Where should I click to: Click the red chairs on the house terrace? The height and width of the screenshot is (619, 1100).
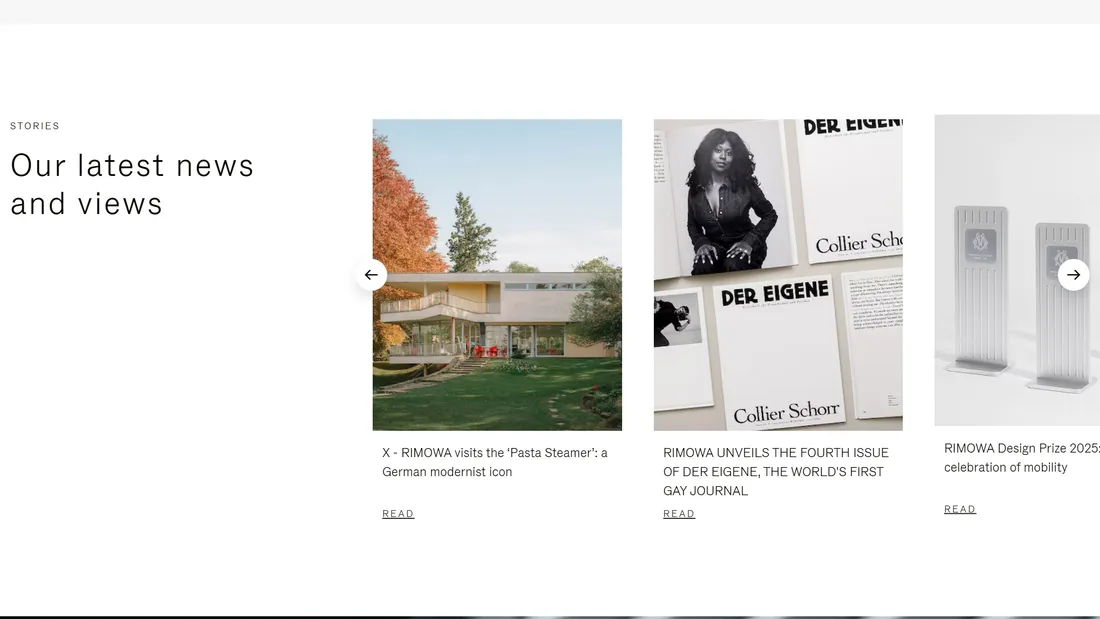point(483,350)
